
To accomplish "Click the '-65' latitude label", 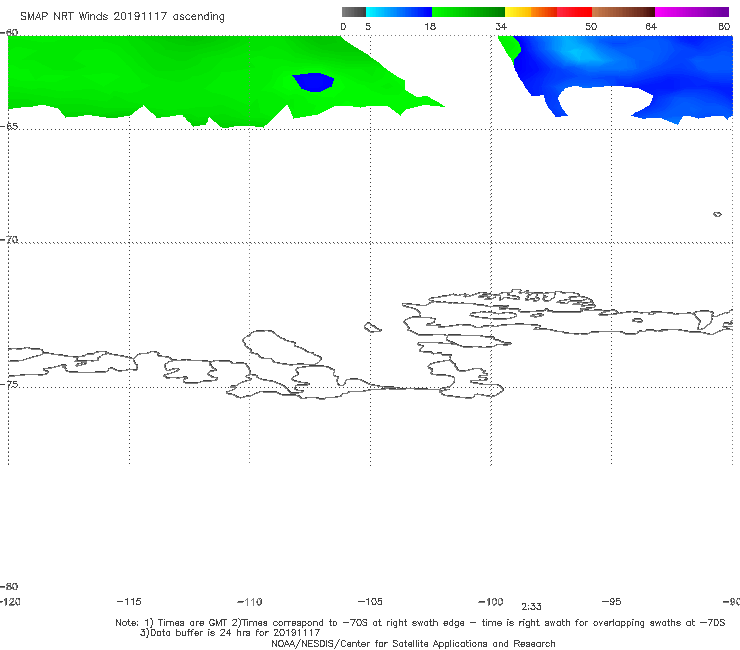I will click(9, 126).
